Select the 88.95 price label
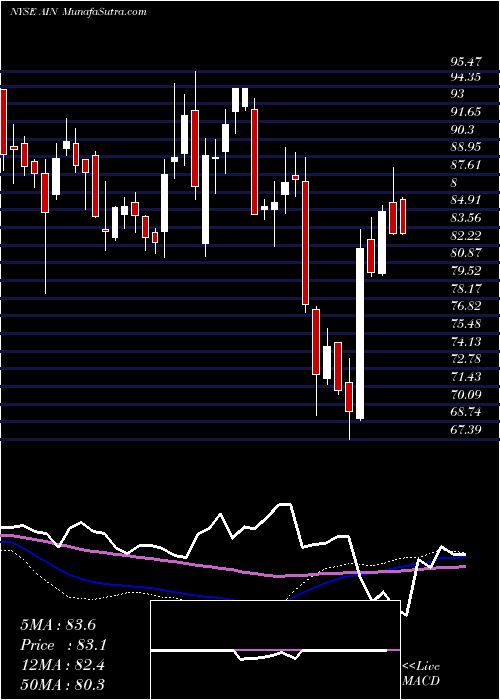Viewport: 500px width, 700px height. (x=465, y=147)
